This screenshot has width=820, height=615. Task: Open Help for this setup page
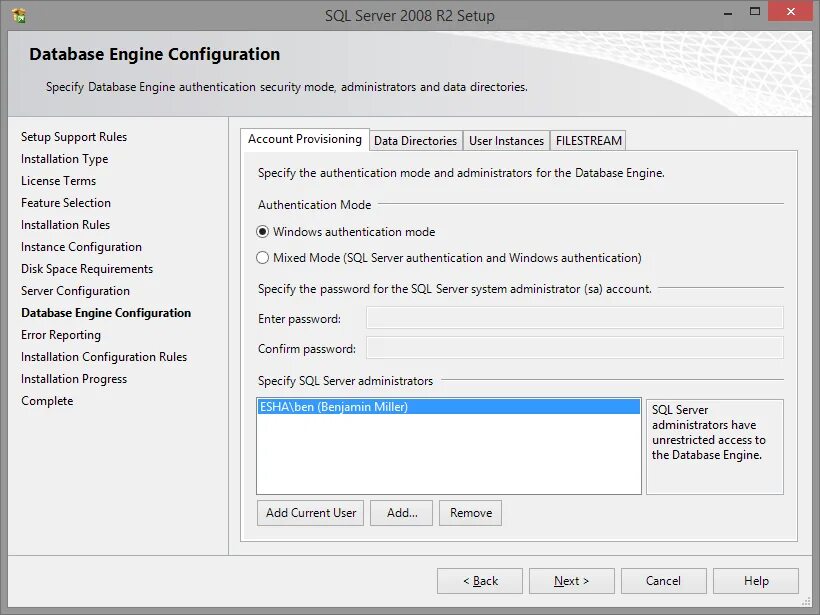[756, 581]
